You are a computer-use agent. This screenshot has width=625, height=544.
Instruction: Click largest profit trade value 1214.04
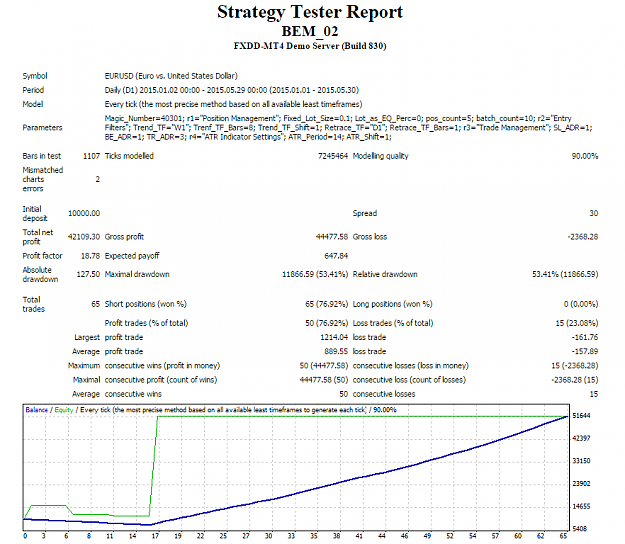[x=334, y=337]
